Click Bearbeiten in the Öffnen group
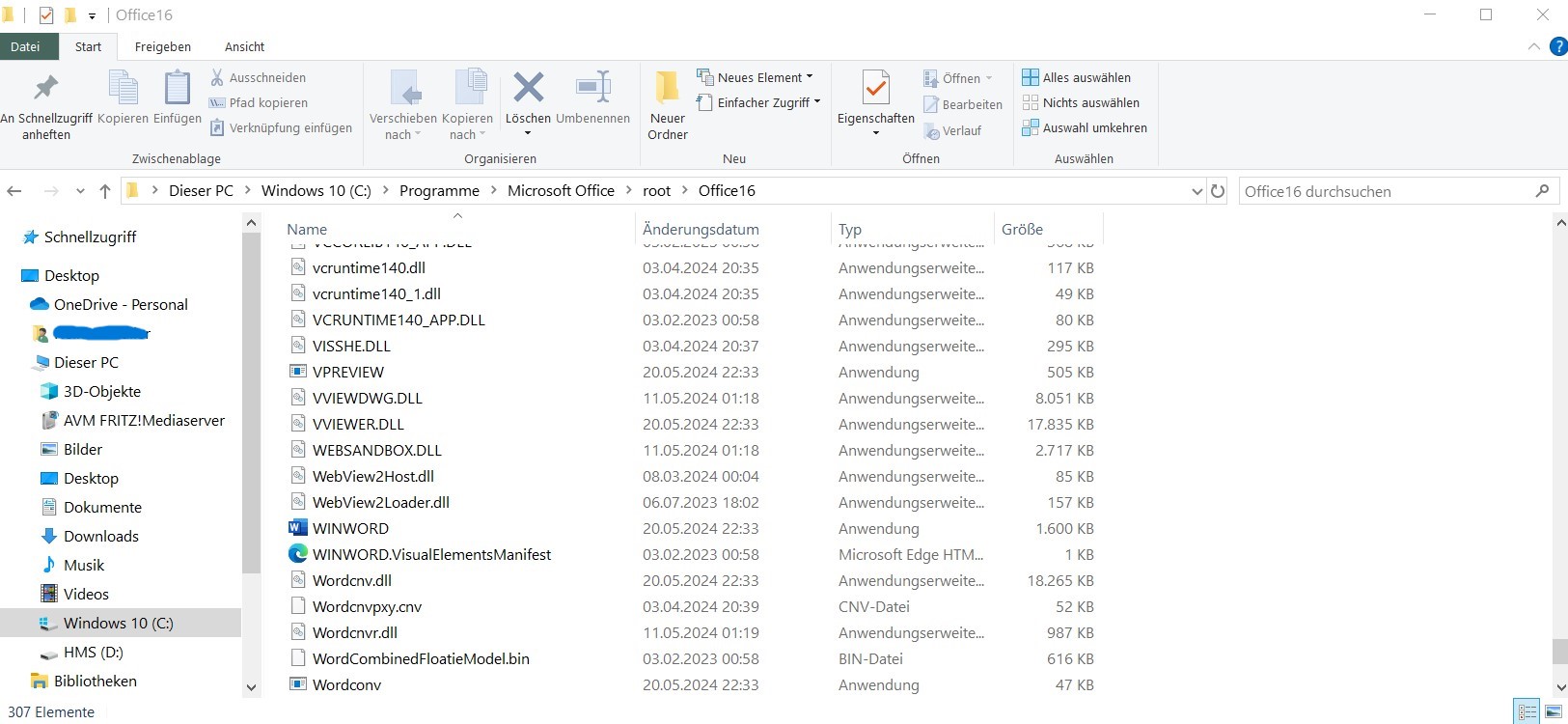Screen dimensions: 1568x724 point(963,104)
